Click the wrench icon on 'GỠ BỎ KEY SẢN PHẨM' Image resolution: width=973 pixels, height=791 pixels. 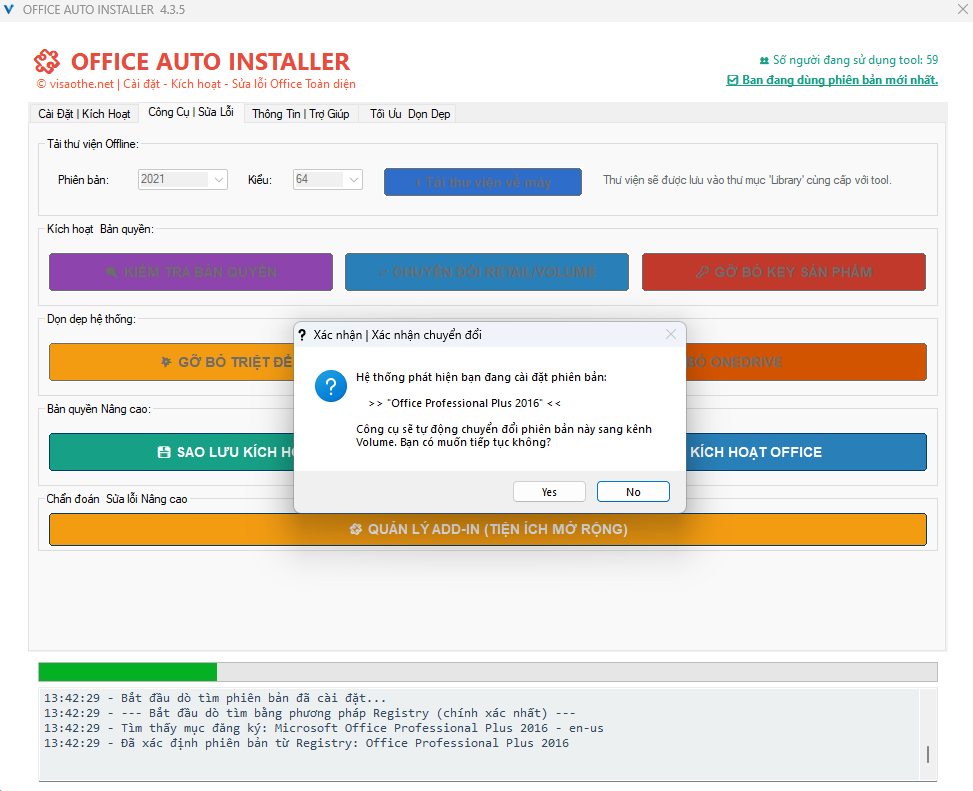(x=702, y=272)
